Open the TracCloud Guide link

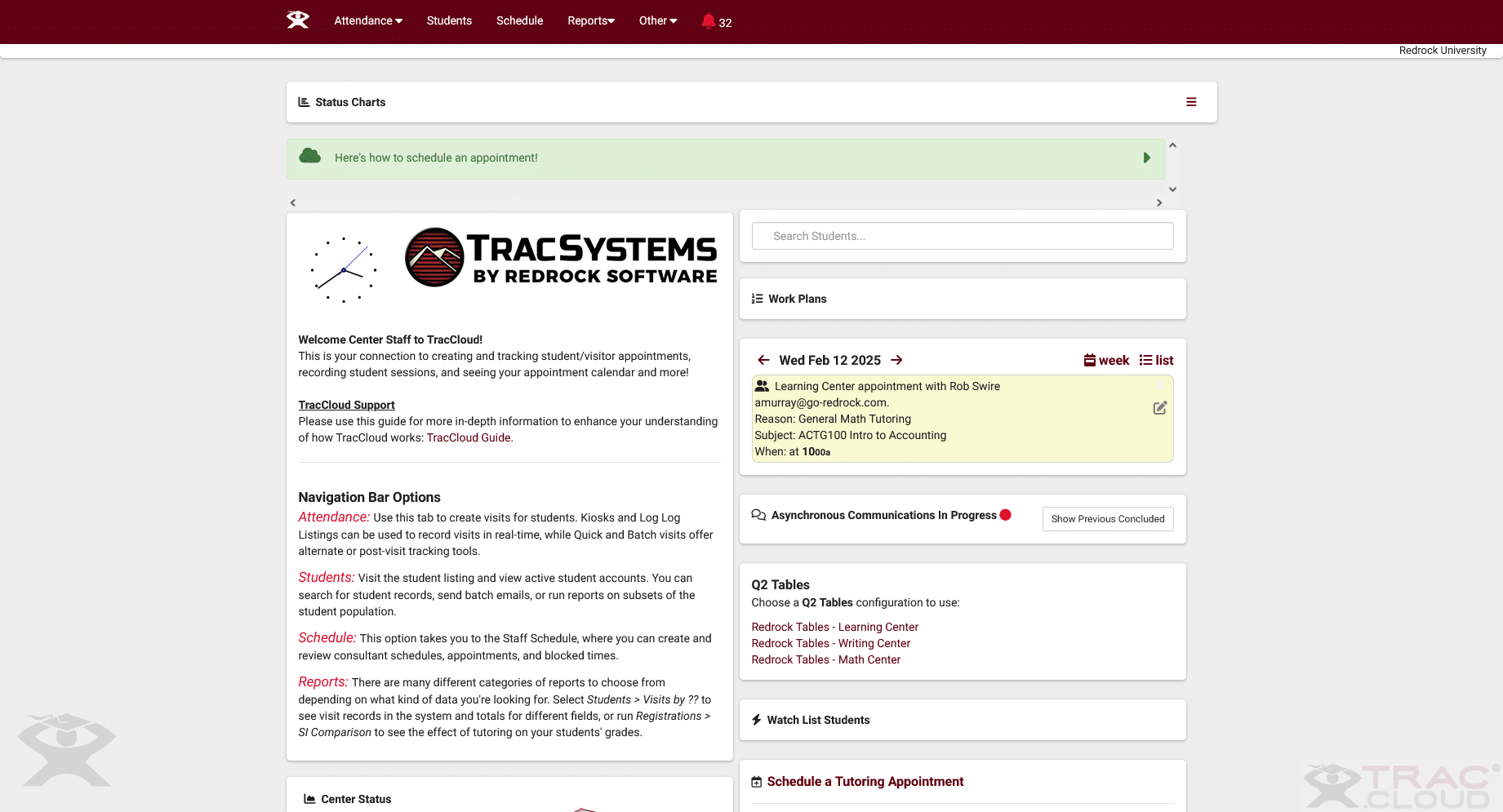(x=469, y=438)
